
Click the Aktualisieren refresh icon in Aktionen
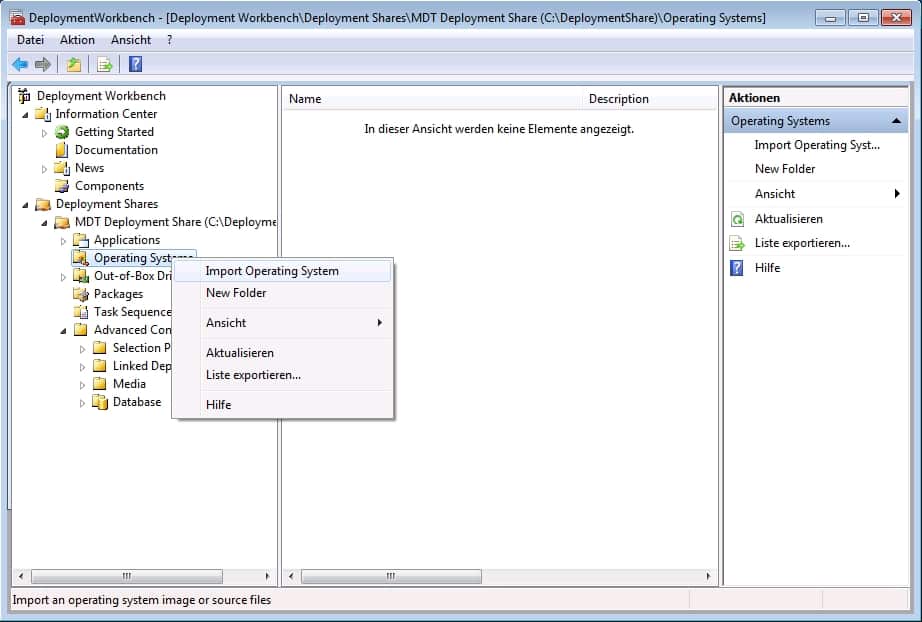point(737,219)
